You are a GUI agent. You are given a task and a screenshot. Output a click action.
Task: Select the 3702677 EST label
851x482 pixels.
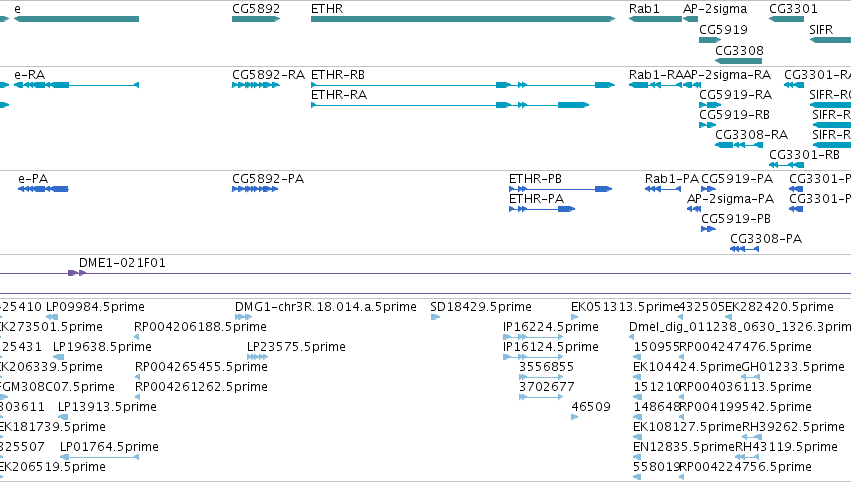pyautogui.click(x=547, y=387)
